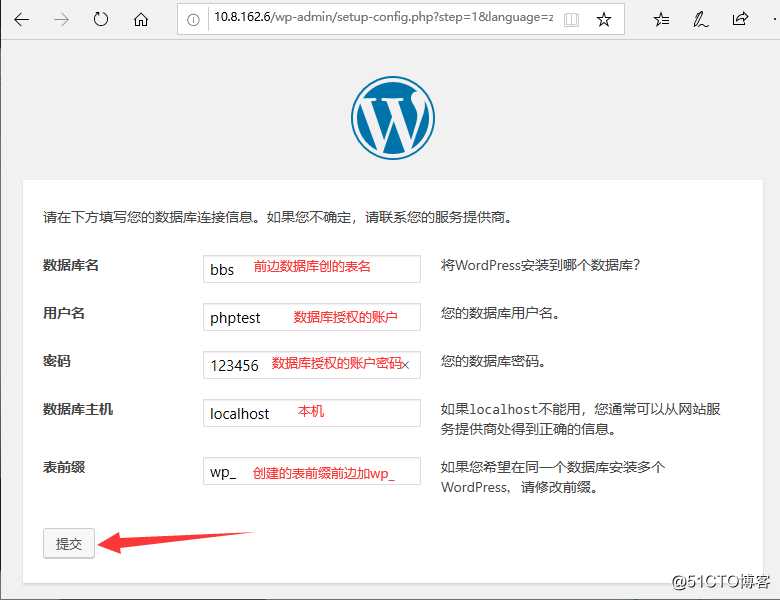Toggle reading view icon in address bar
The height and width of the screenshot is (600, 780).
click(572, 20)
